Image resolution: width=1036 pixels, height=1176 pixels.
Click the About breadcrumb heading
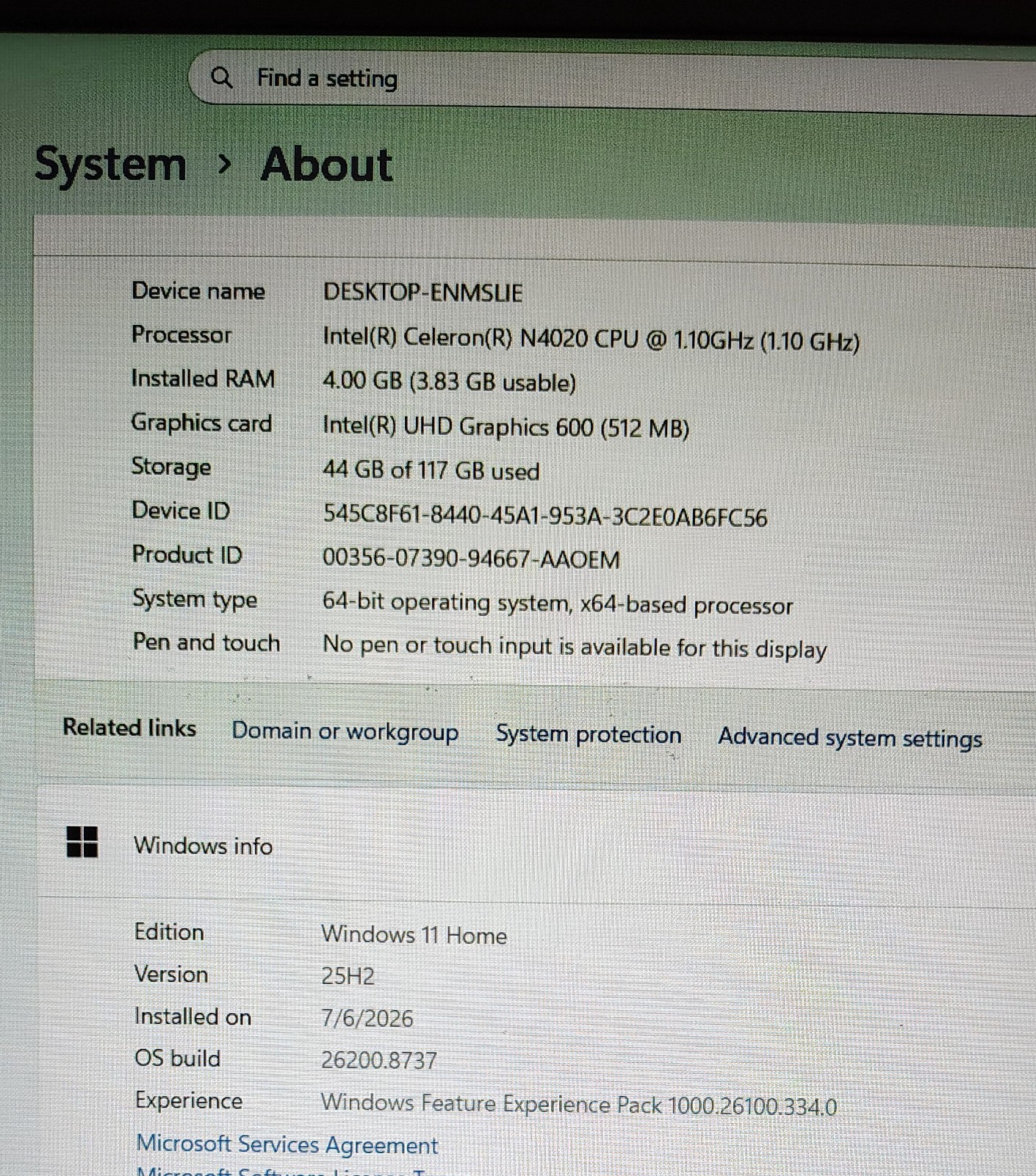327,163
